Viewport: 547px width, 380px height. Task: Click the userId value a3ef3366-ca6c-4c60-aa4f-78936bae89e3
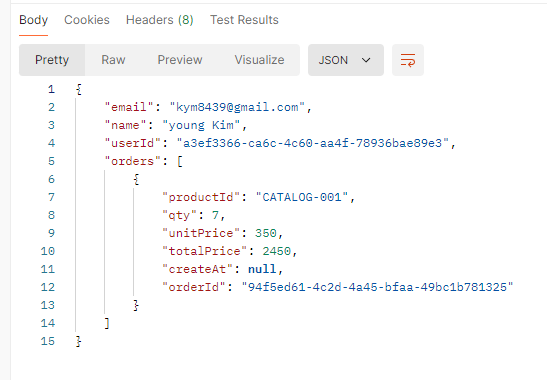[x=313, y=143]
